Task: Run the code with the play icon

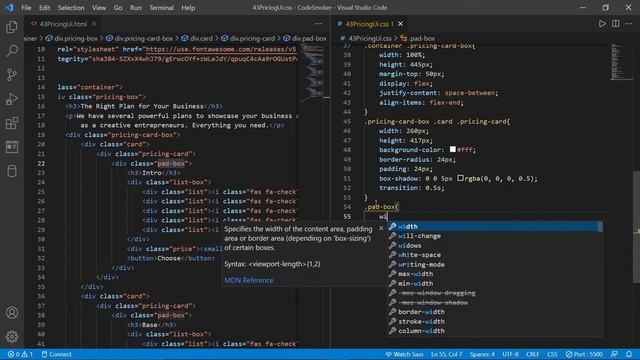Action: click(602, 24)
